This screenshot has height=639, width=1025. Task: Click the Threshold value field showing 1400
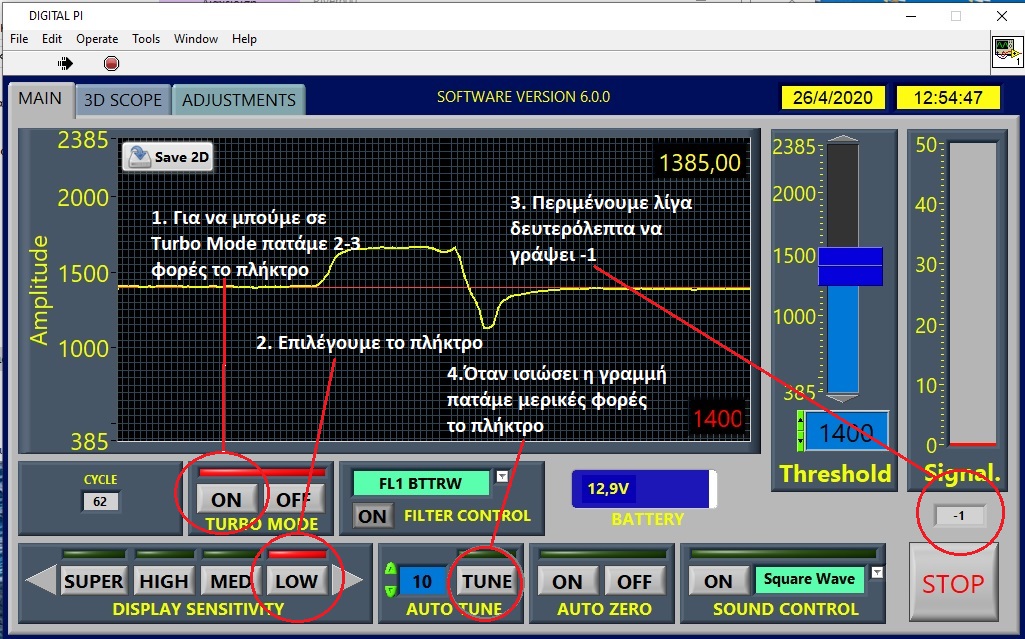(846, 433)
